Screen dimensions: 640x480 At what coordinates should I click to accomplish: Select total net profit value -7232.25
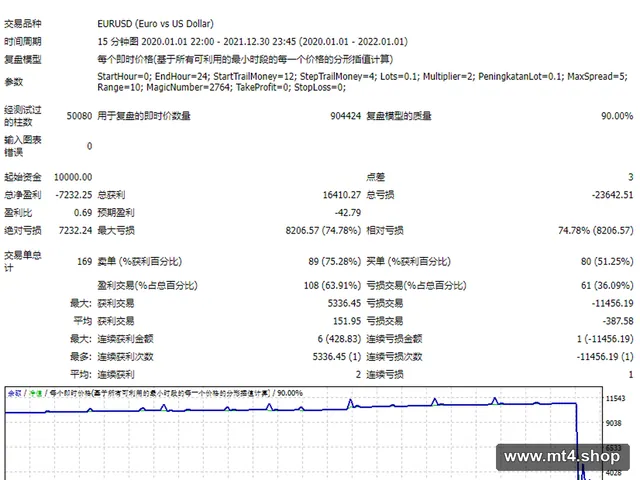click(x=74, y=195)
